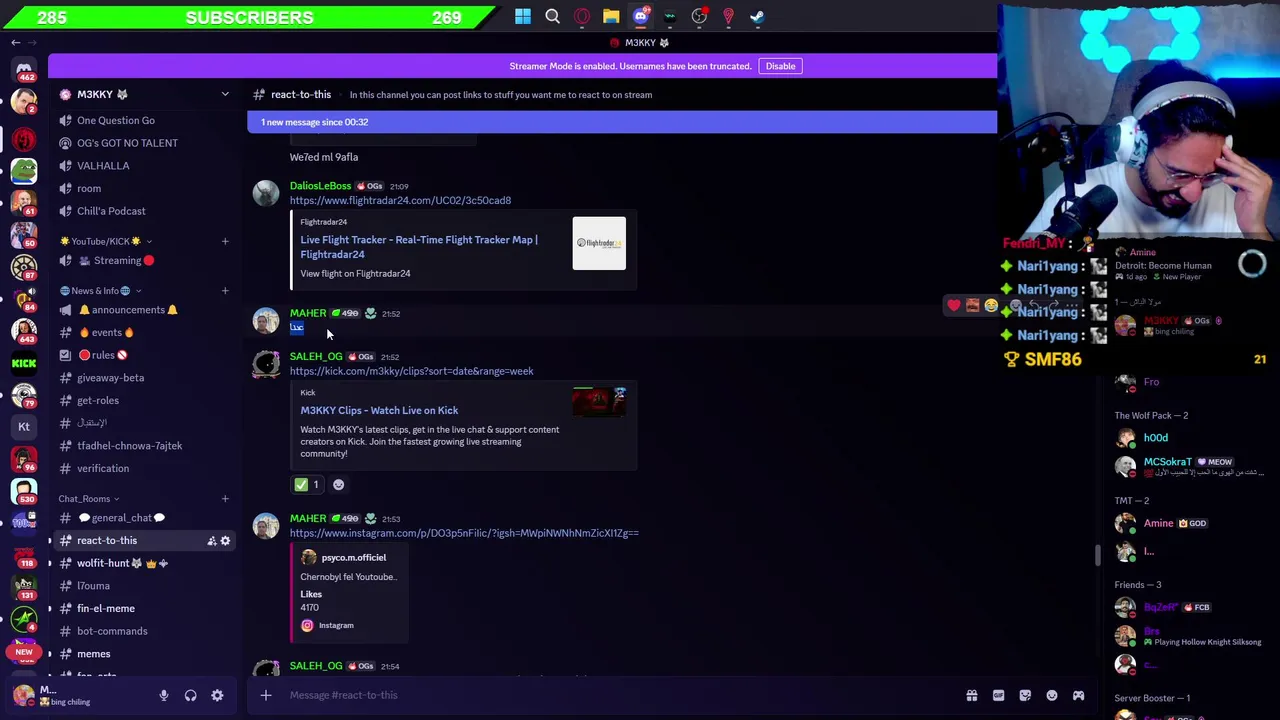Viewport: 1280px width, 720px height.
Task: Open the apps launcher in message bar
Action: click(1078, 695)
